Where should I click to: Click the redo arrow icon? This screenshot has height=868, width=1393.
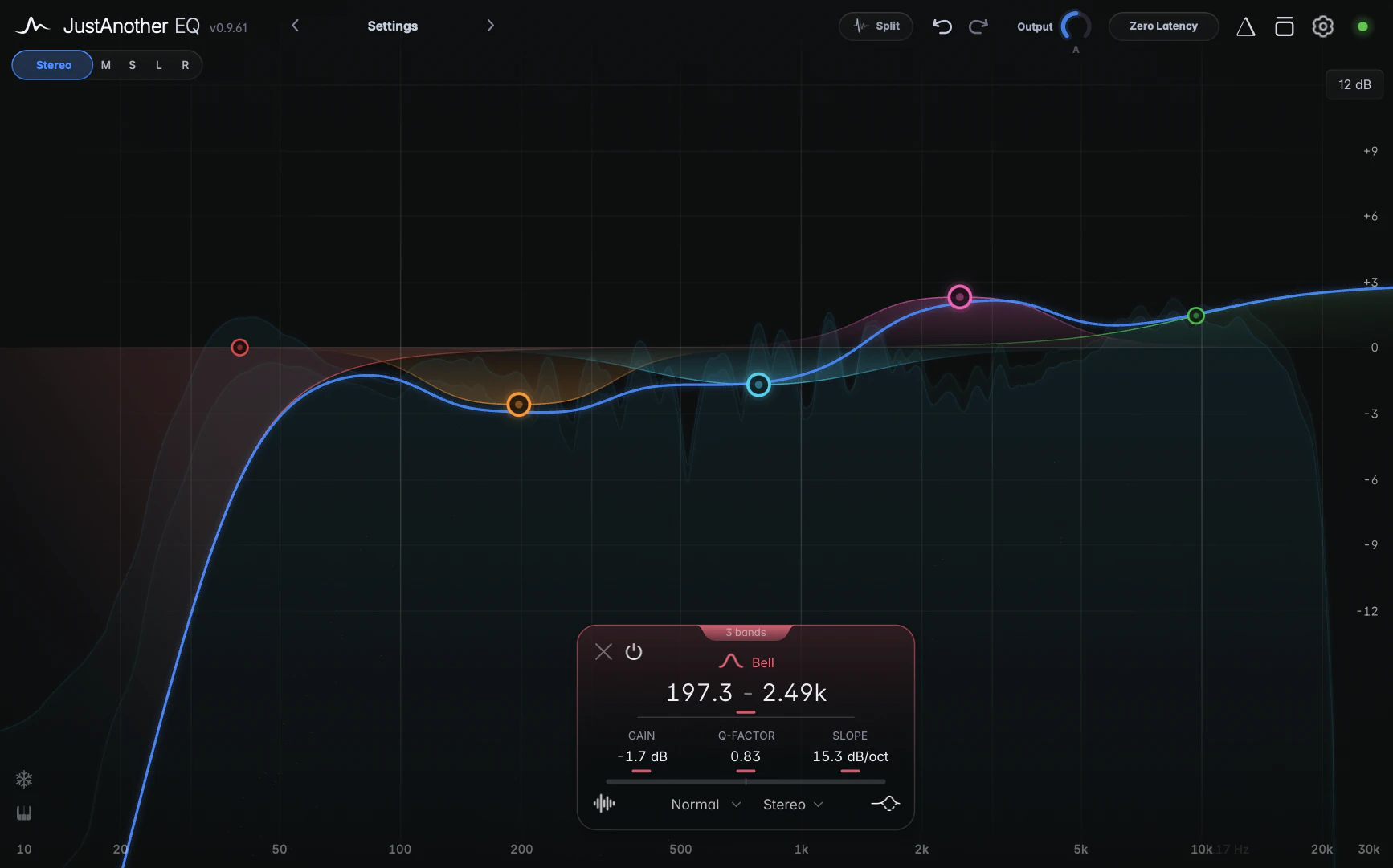tap(978, 26)
